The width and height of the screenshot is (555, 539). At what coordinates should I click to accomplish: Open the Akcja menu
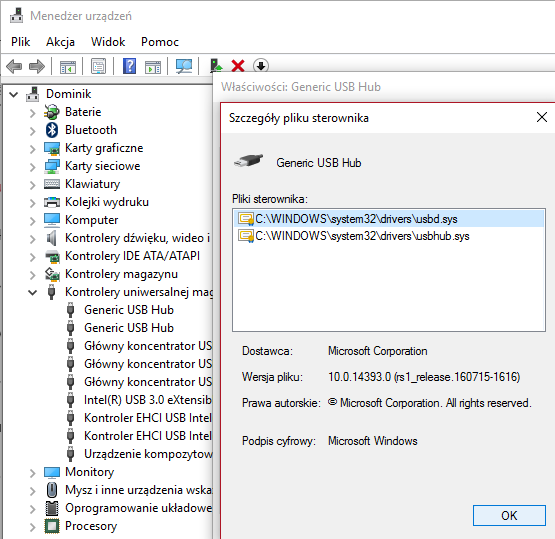pos(61,42)
